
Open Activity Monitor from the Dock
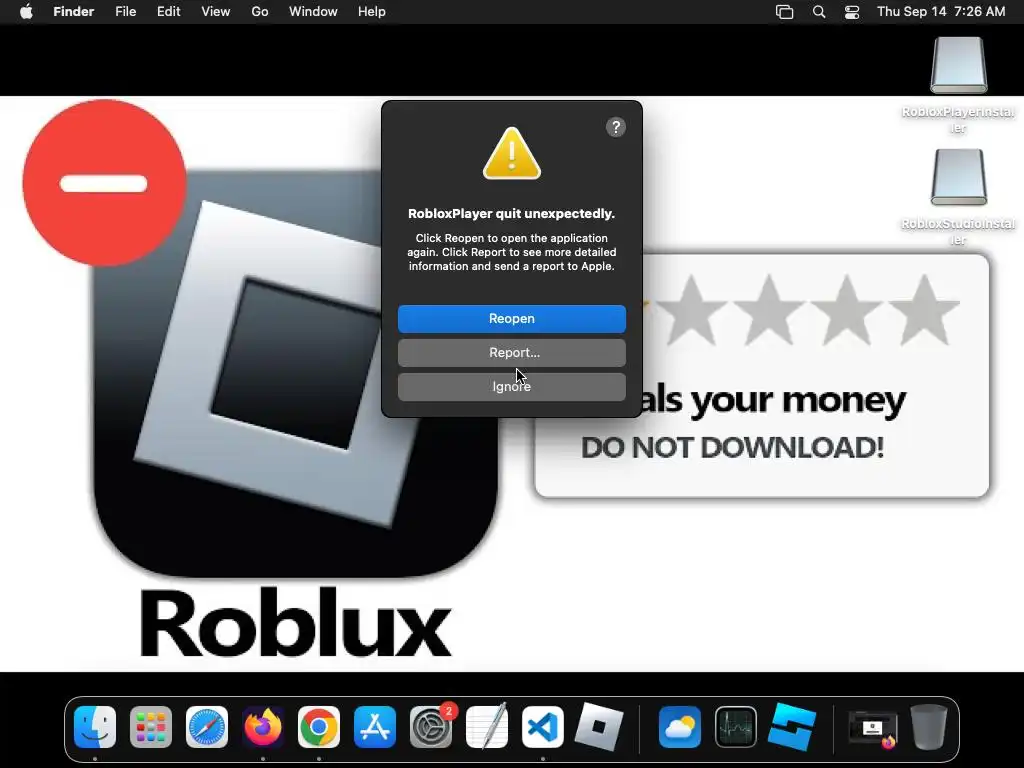(x=736, y=727)
